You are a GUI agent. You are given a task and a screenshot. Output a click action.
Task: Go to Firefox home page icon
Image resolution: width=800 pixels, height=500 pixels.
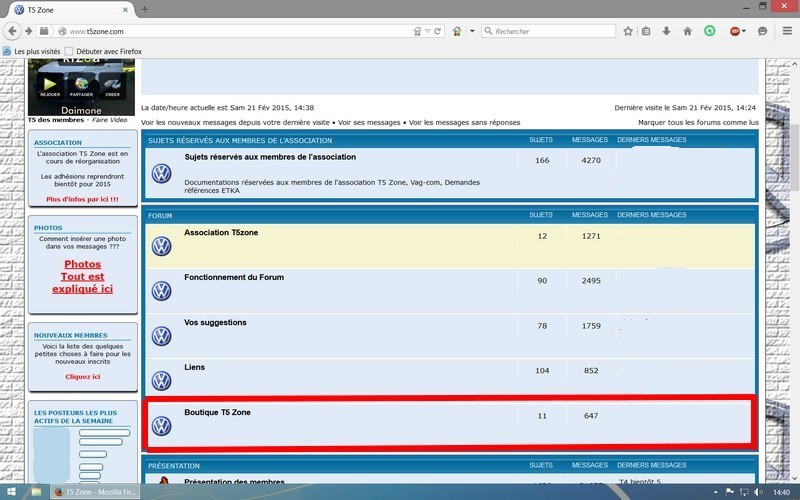pyautogui.click(x=688, y=31)
